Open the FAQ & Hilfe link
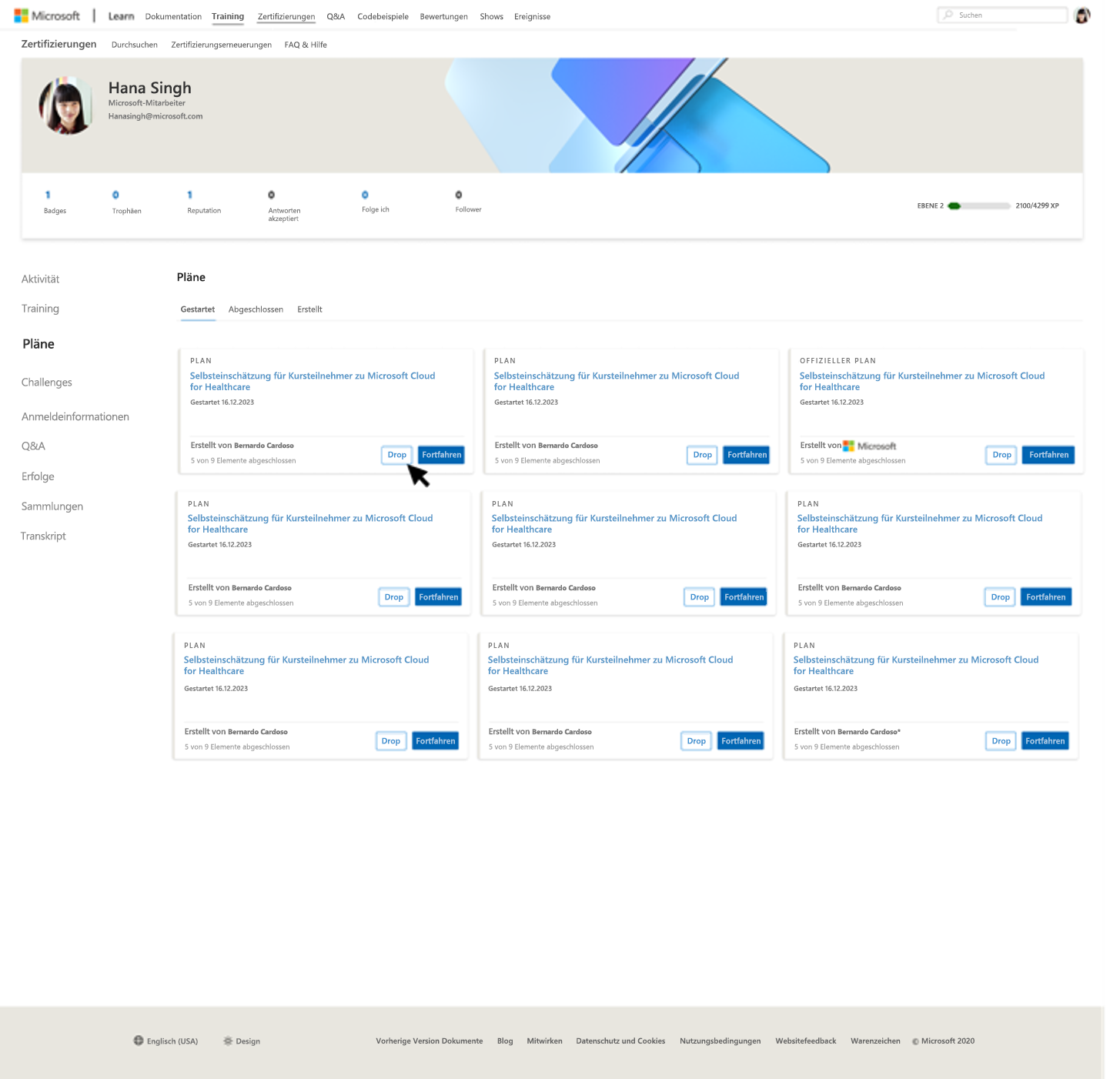1120x1079 pixels. 305,45
